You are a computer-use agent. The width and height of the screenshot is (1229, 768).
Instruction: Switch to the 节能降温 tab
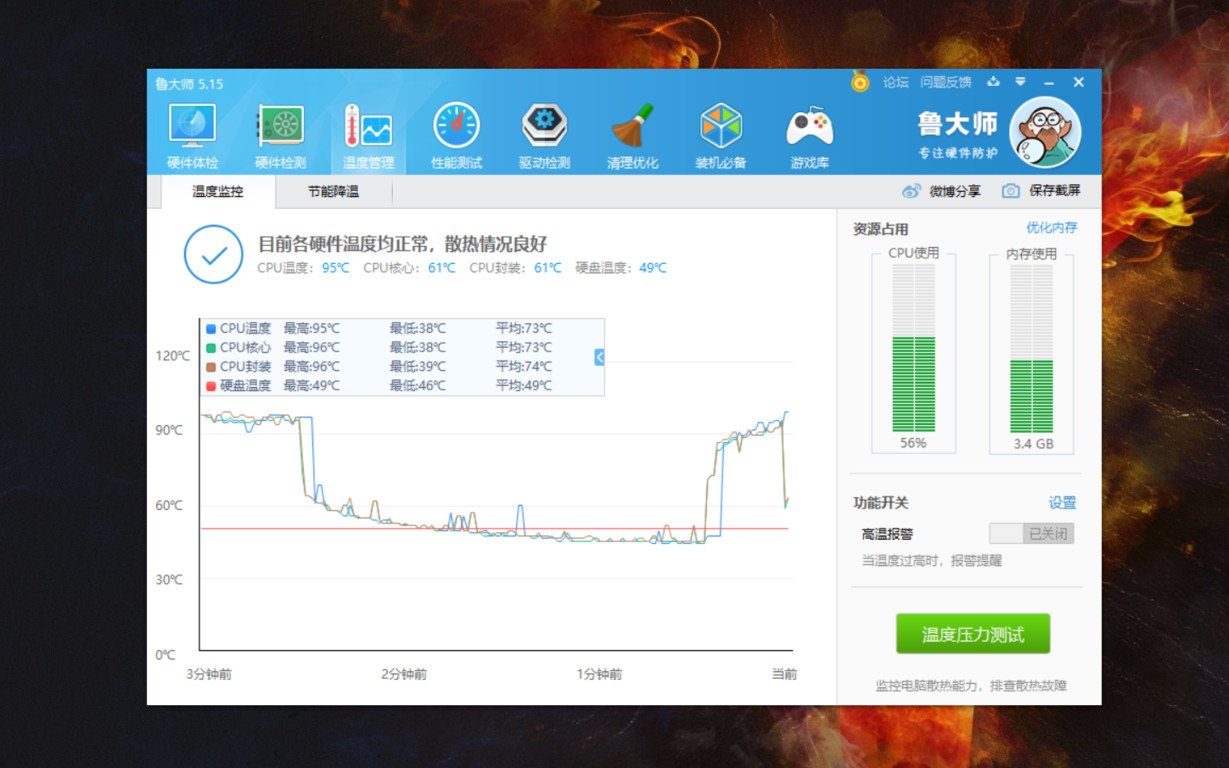click(x=334, y=191)
